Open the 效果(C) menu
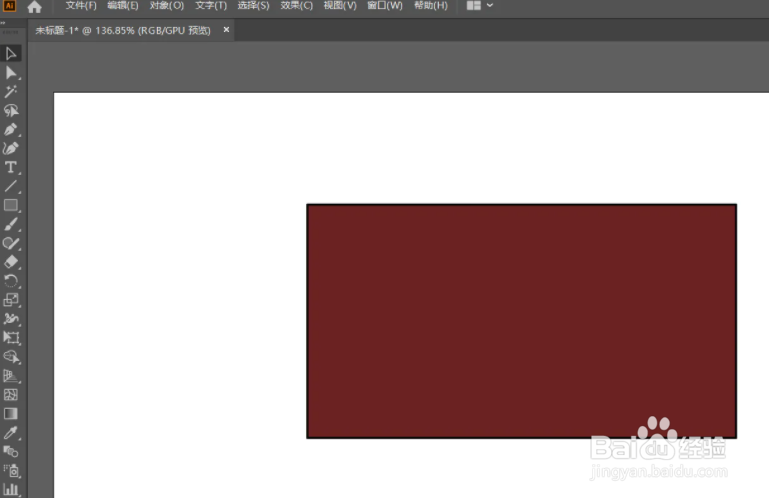Image resolution: width=769 pixels, height=498 pixels. [x=297, y=6]
